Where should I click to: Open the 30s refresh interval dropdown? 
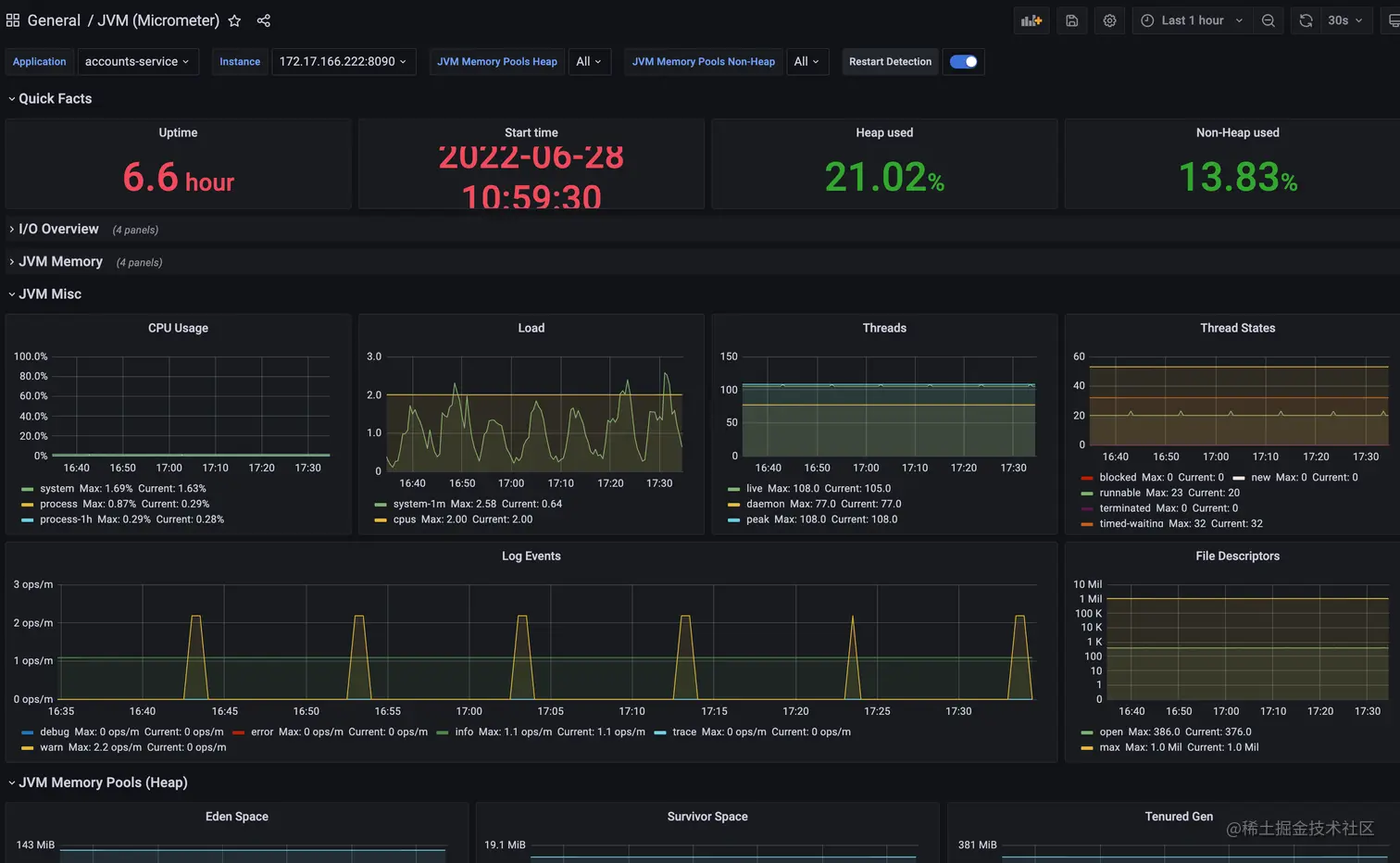(x=1345, y=20)
